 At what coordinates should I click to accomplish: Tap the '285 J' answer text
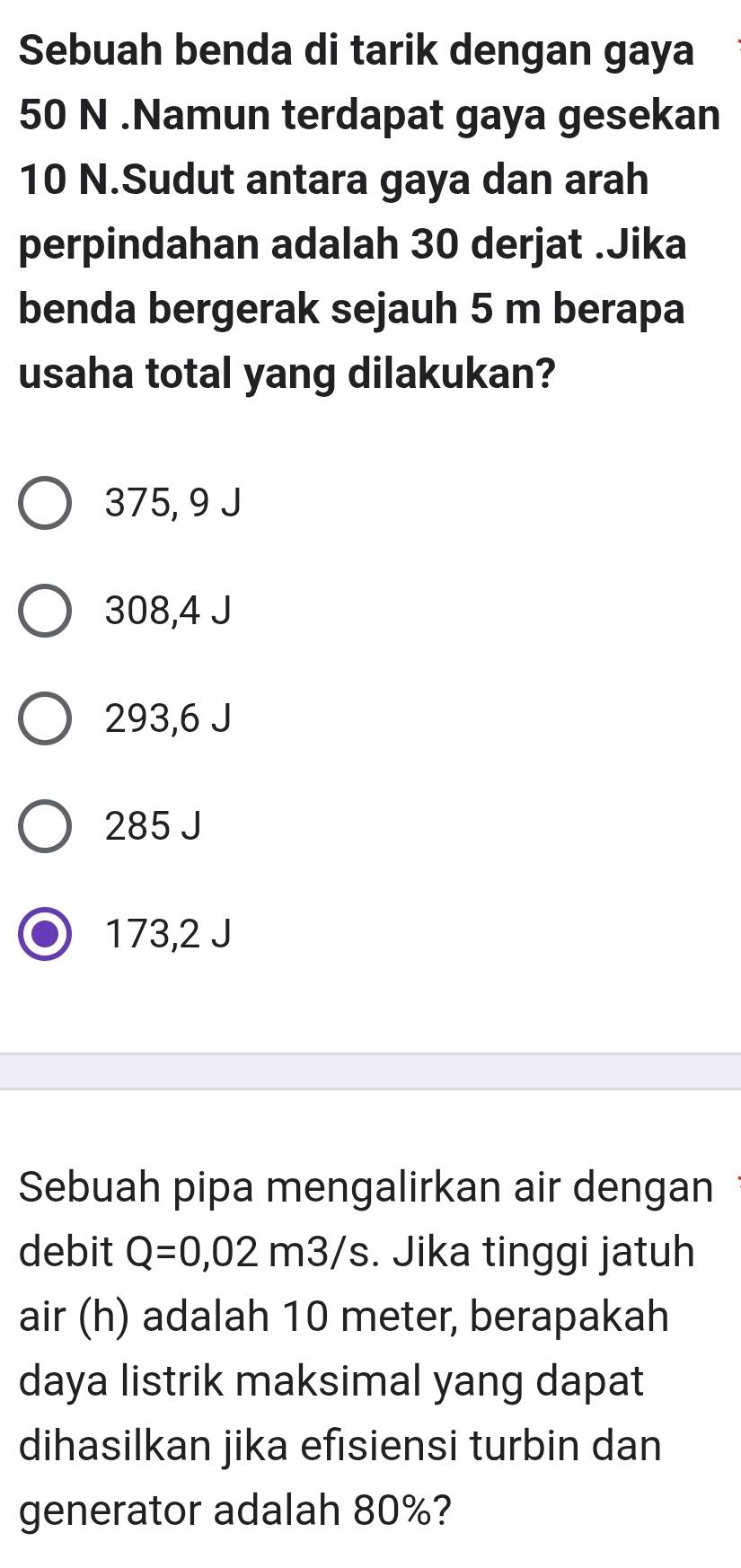(x=153, y=826)
